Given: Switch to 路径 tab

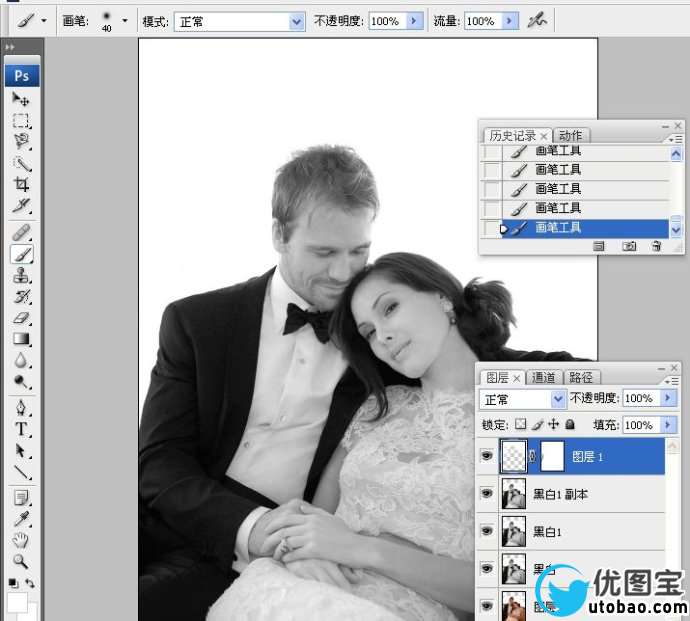Looking at the screenshot, I should point(580,377).
